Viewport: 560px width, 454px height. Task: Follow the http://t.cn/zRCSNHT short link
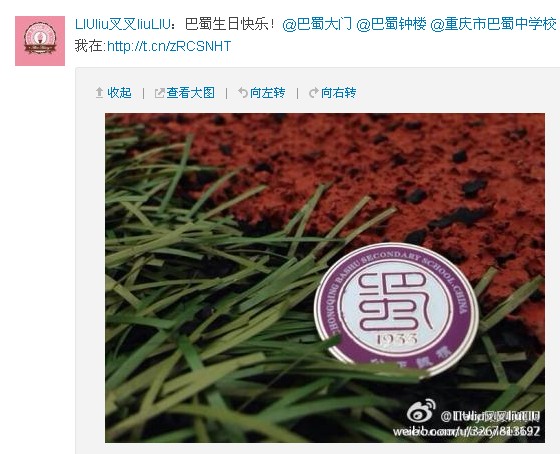[169, 46]
